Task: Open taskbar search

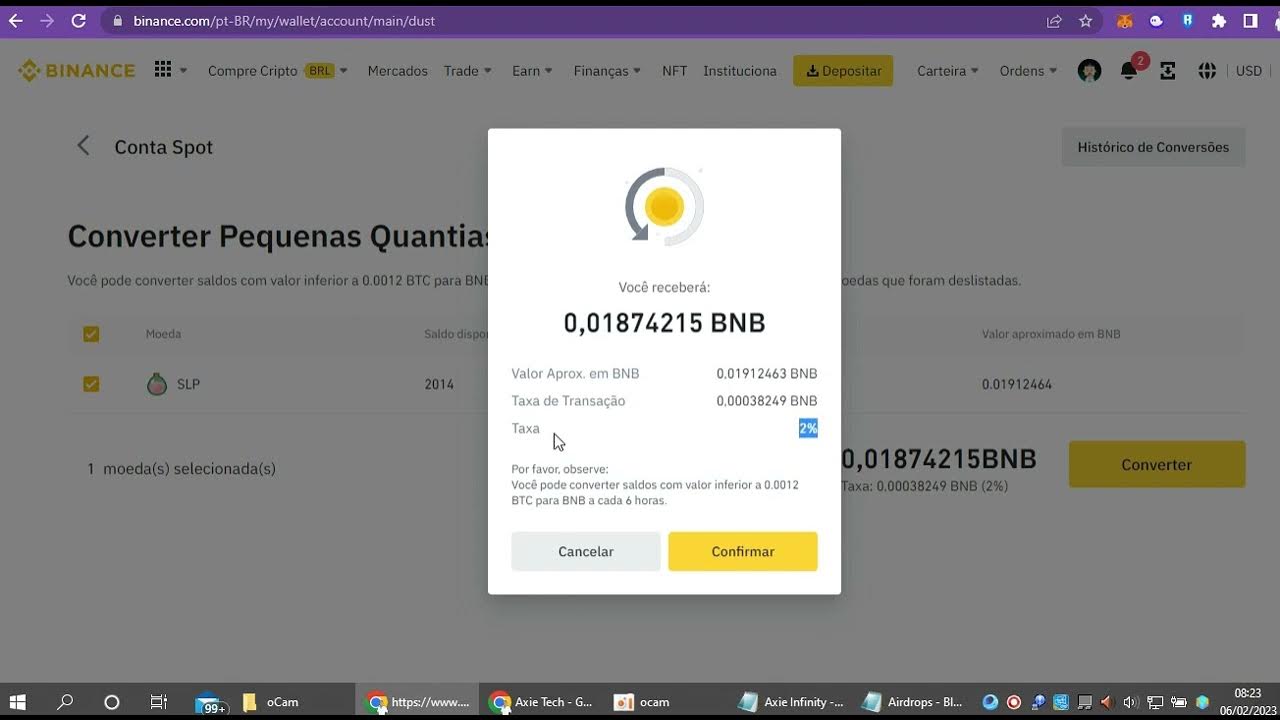Action: coord(65,702)
